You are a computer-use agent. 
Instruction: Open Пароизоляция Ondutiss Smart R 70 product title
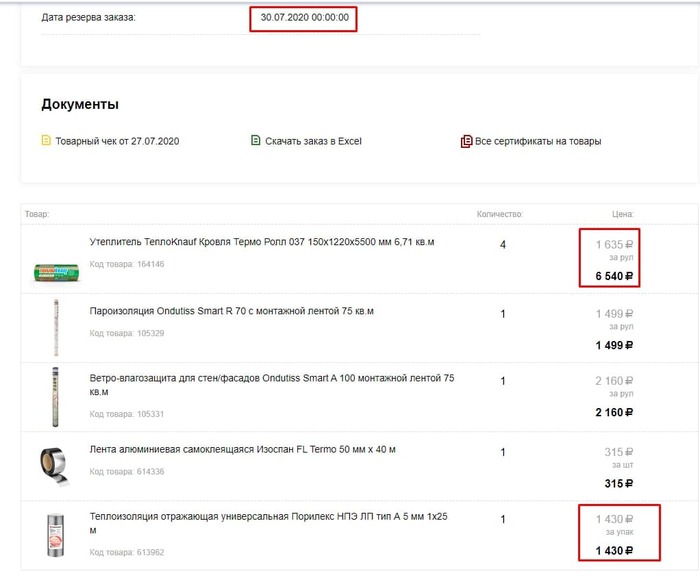(231, 312)
